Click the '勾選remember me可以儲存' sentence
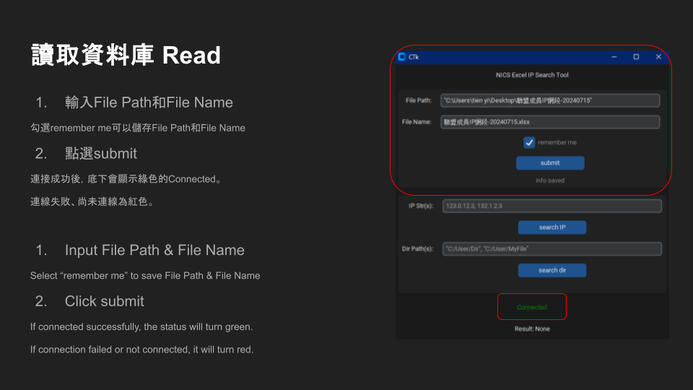Viewport: 693px width, 390px height. [137, 128]
